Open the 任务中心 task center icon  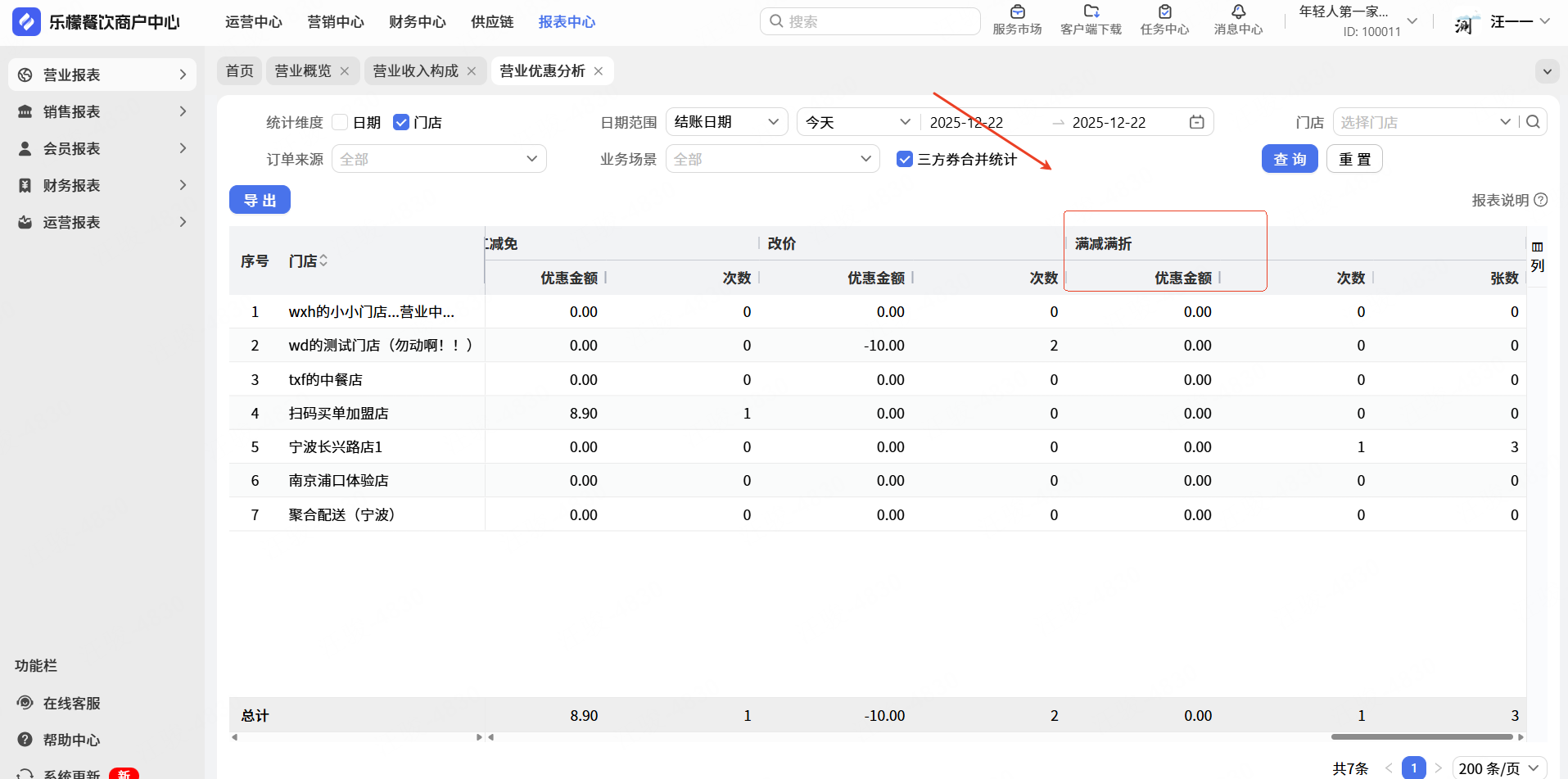(1164, 12)
